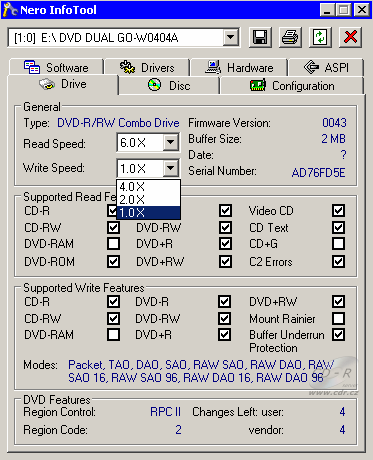Click user changes left value 4

pyautogui.click(x=342, y=412)
